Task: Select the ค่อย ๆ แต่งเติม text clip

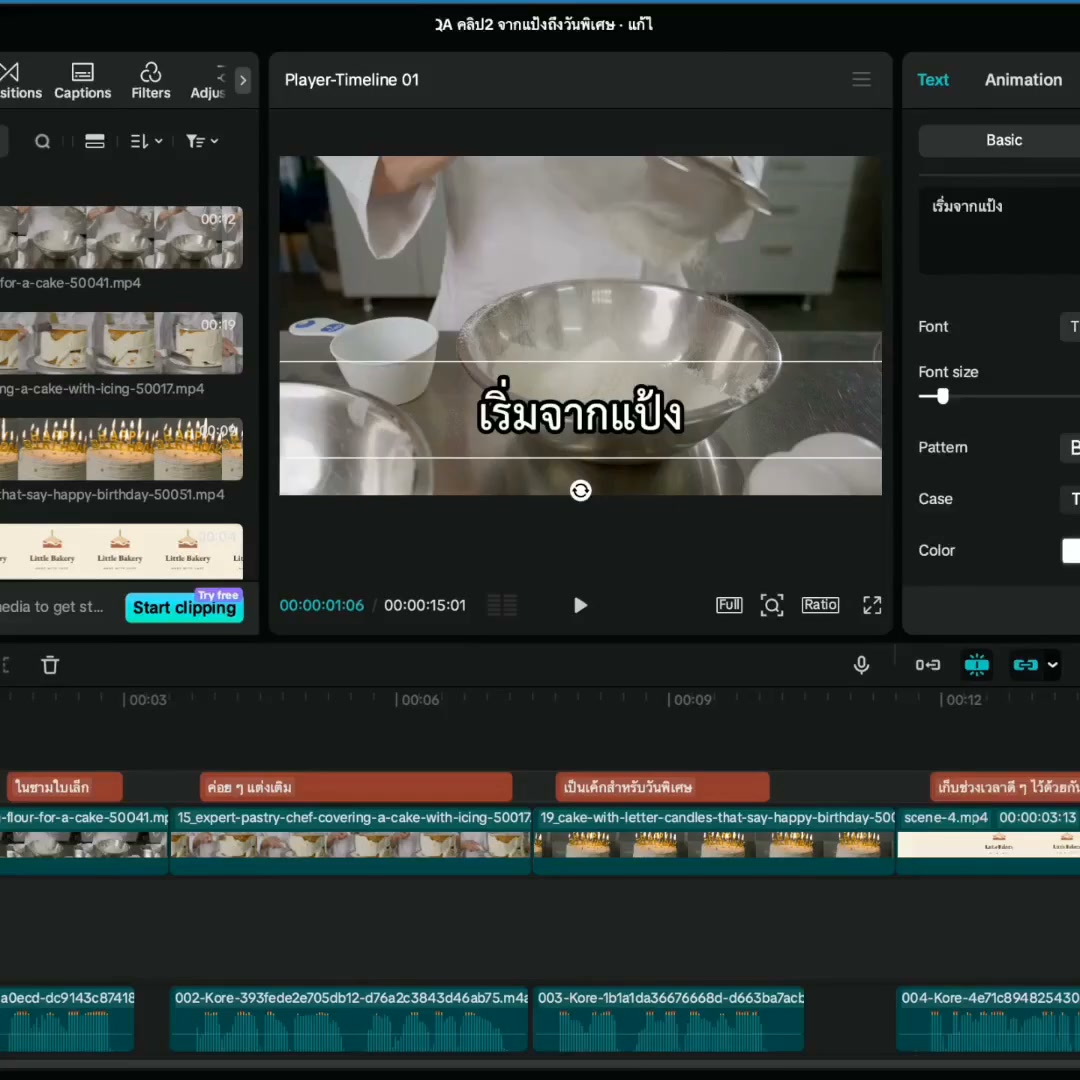Action: pyautogui.click(x=356, y=787)
